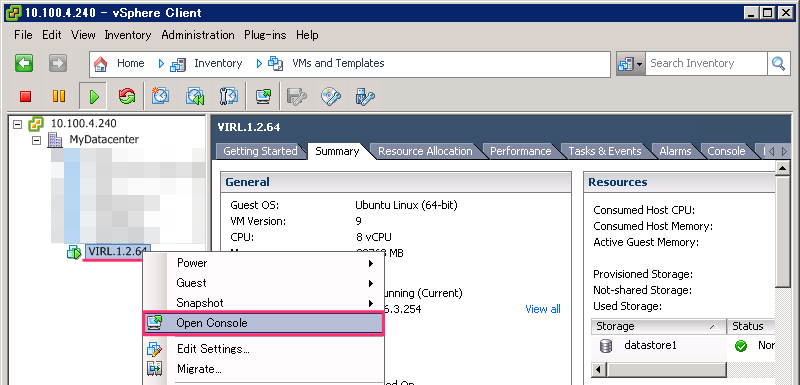Image resolution: width=800 pixels, height=385 pixels.
Task: Open the Administration menu
Action: pyautogui.click(x=198, y=35)
